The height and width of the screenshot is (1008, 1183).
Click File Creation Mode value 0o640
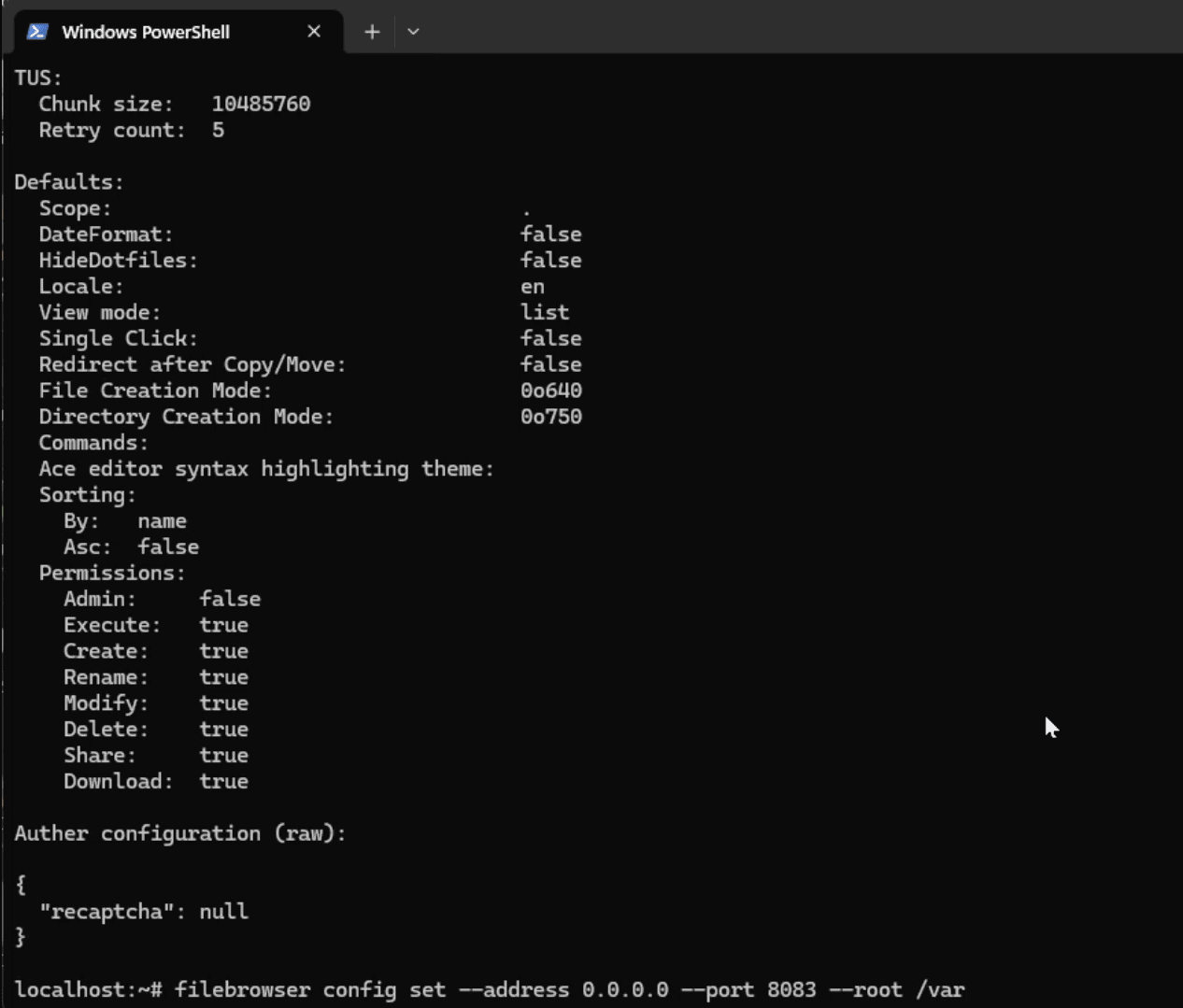(551, 390)
